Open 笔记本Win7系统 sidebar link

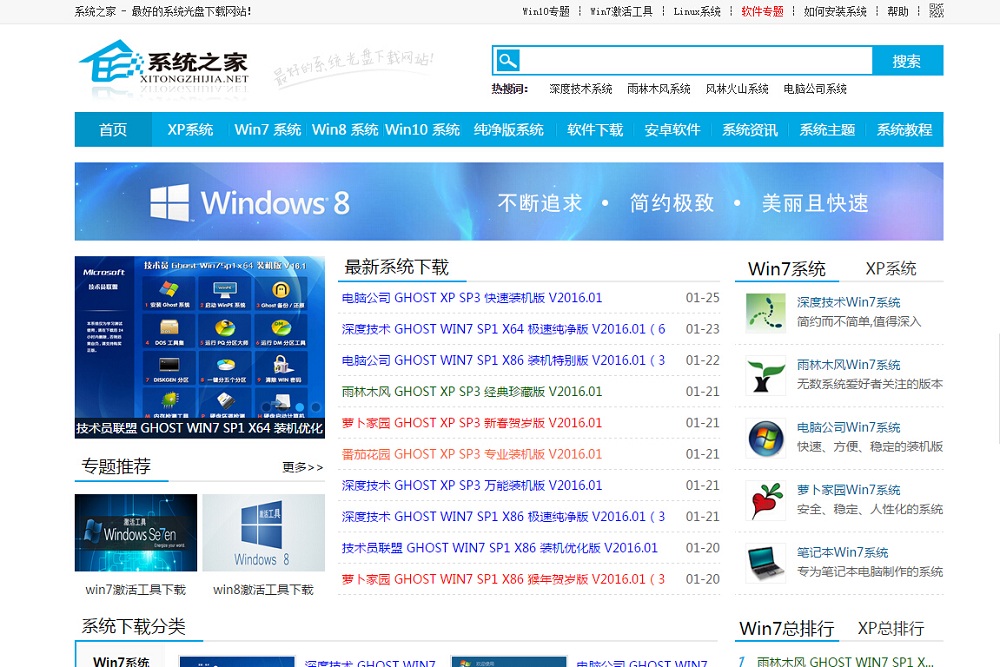tap(842, 552)
